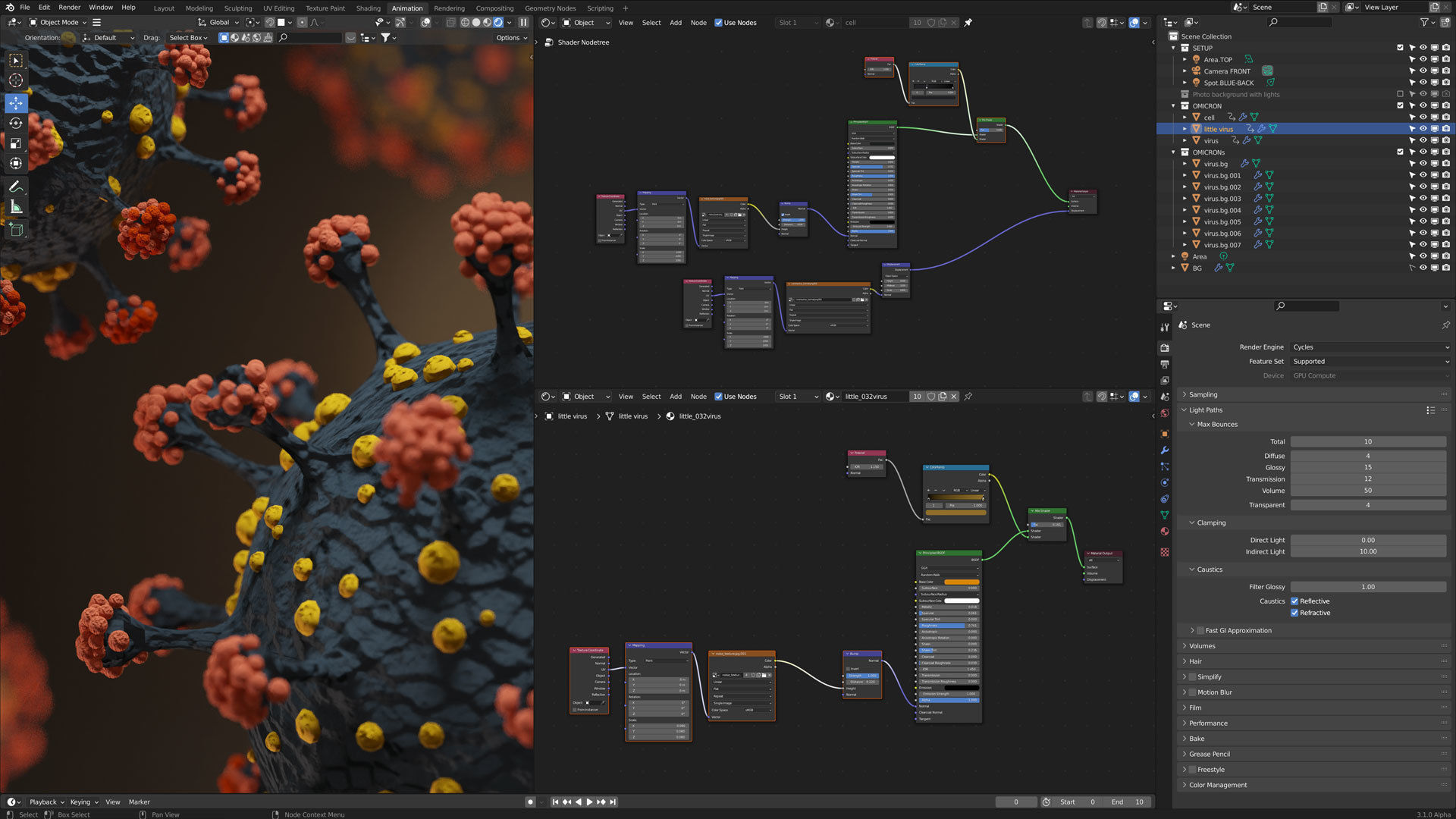Select the virus.bg.003 object in outliner
Image resolution: width=1456 pixels, height=819 pixels.
tap(1222, 199)
